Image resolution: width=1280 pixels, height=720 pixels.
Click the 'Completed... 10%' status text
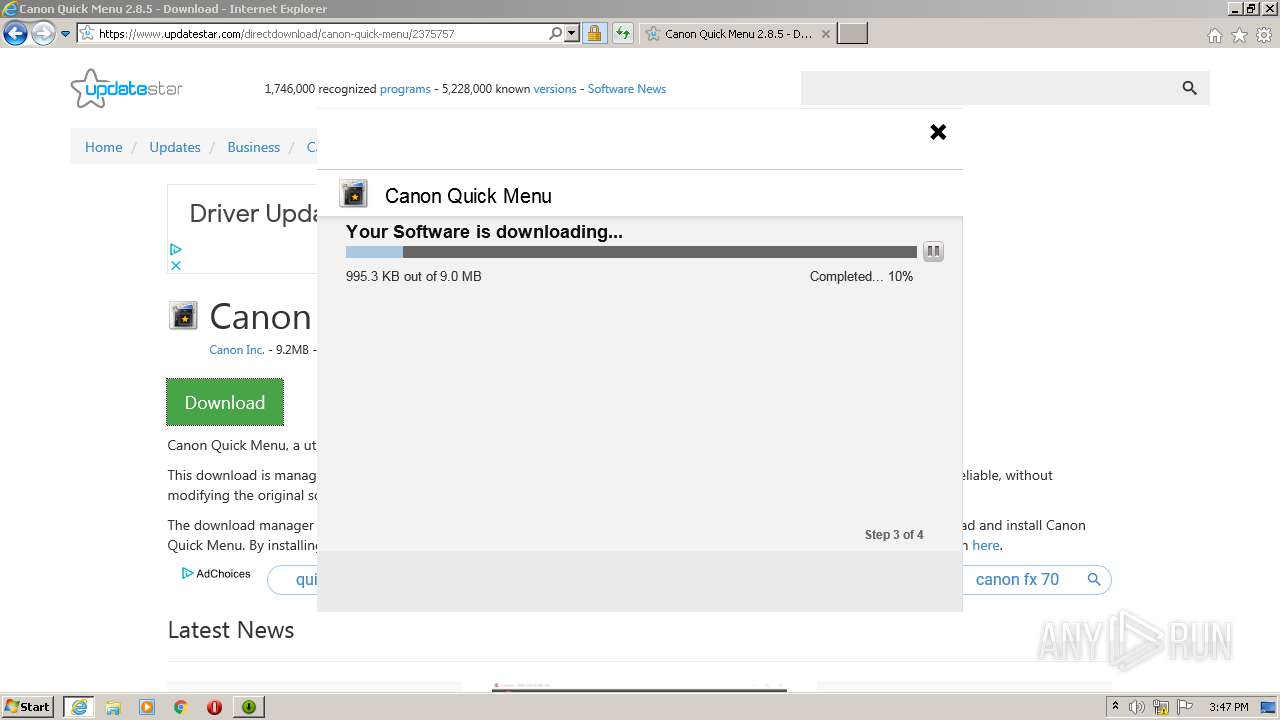point(861,276)
